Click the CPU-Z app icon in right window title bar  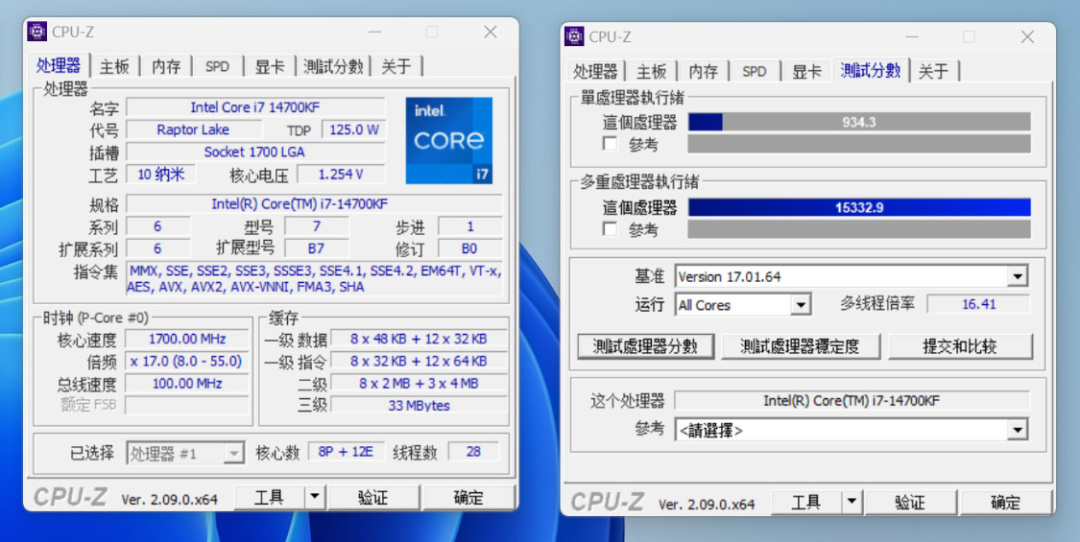tap(574, 37)
